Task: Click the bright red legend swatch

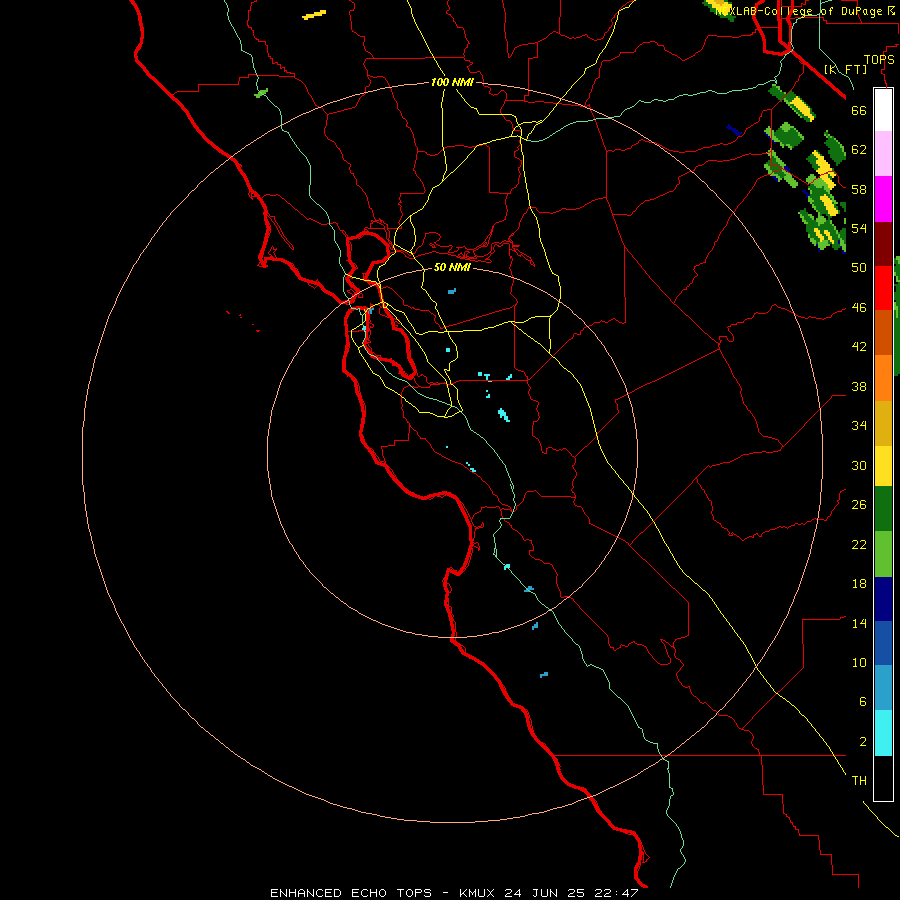Action: (x=883, y=288)
